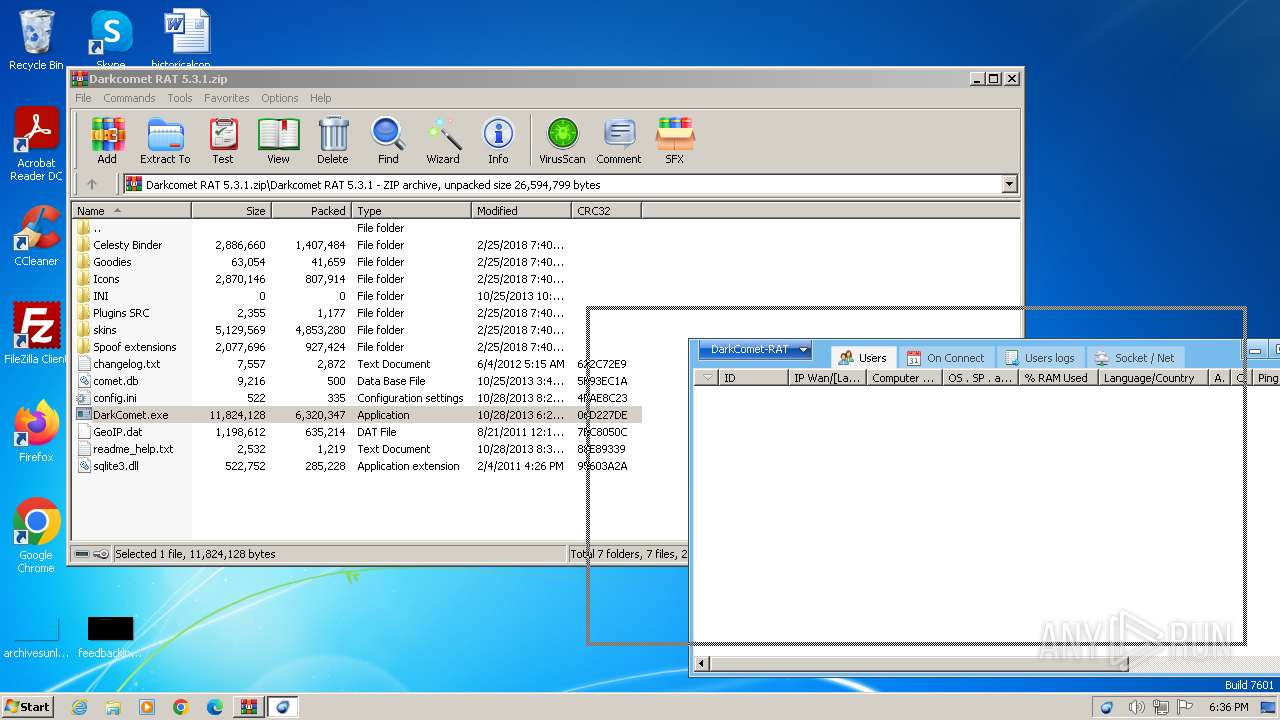Image resolution: width=1280 pixels, height=720 pixels.
Task: Switch to the Socket / Net tab
Action: (x=1135, y=357)
